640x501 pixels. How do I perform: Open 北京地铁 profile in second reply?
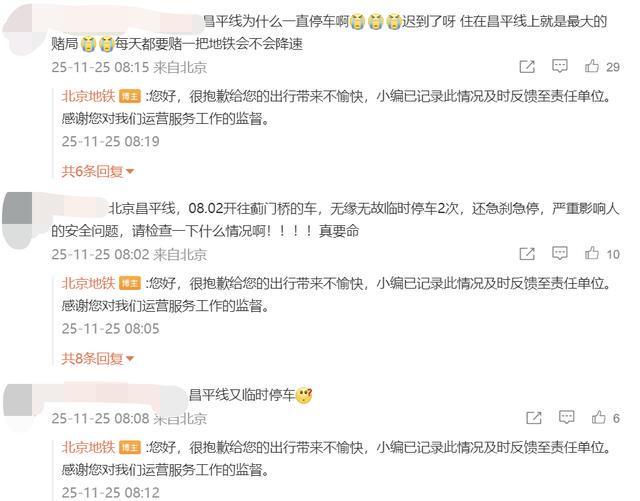88,283
